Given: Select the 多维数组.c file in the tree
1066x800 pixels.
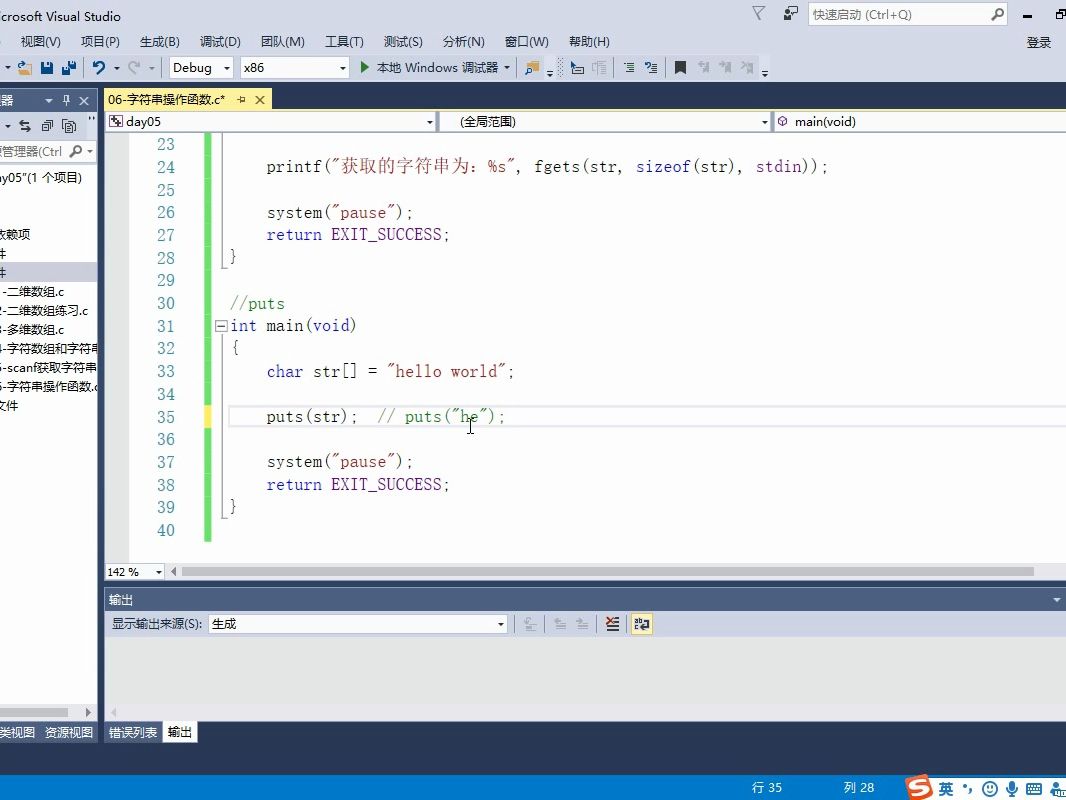Looking at the screenshot, I should coord(33,330).
